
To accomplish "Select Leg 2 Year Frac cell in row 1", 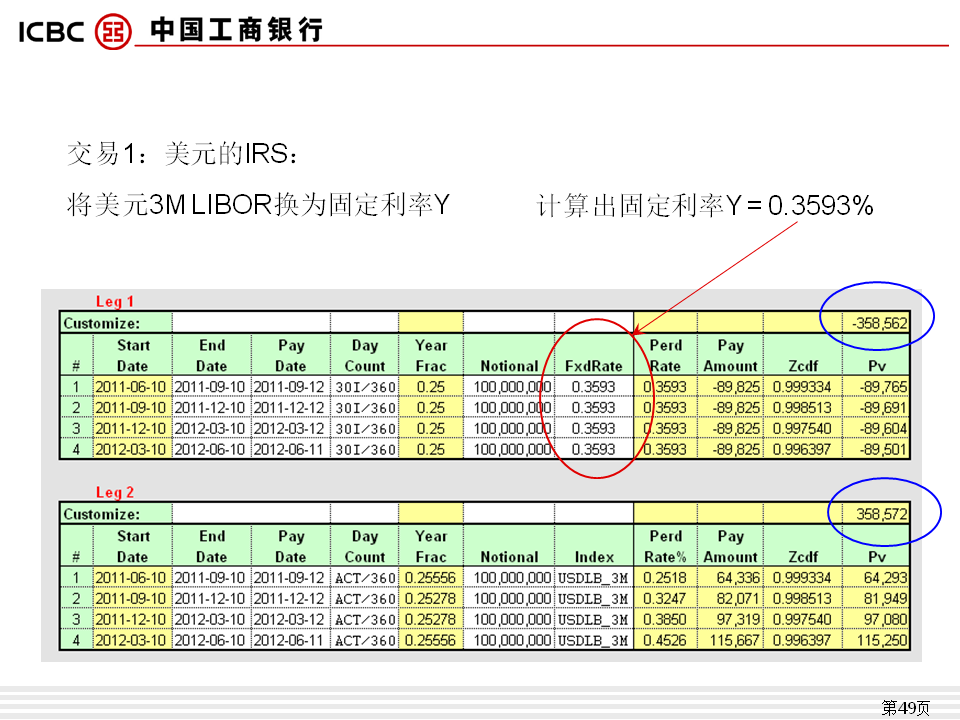I will [x=430, y=578].
